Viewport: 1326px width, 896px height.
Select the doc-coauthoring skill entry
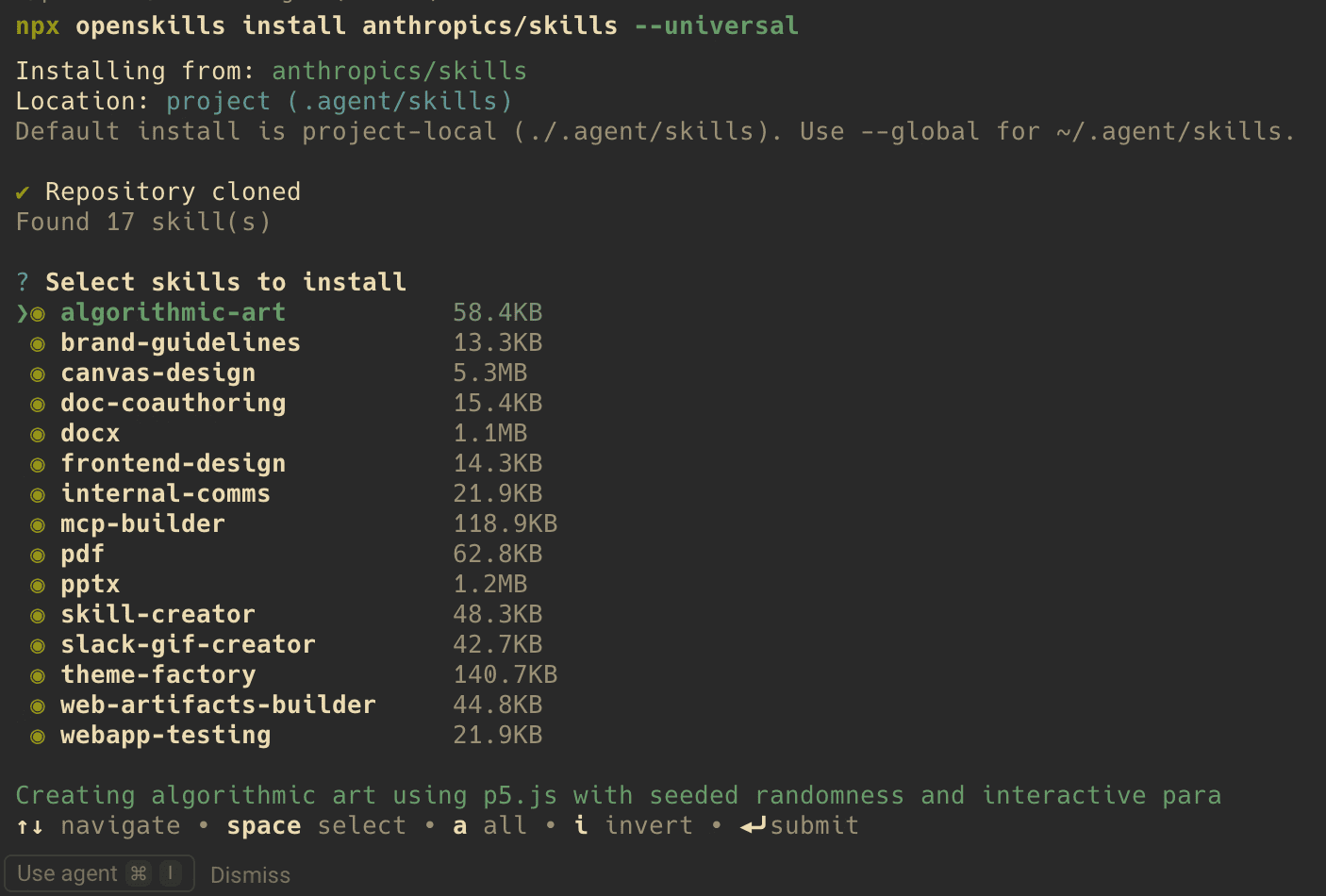173,404
